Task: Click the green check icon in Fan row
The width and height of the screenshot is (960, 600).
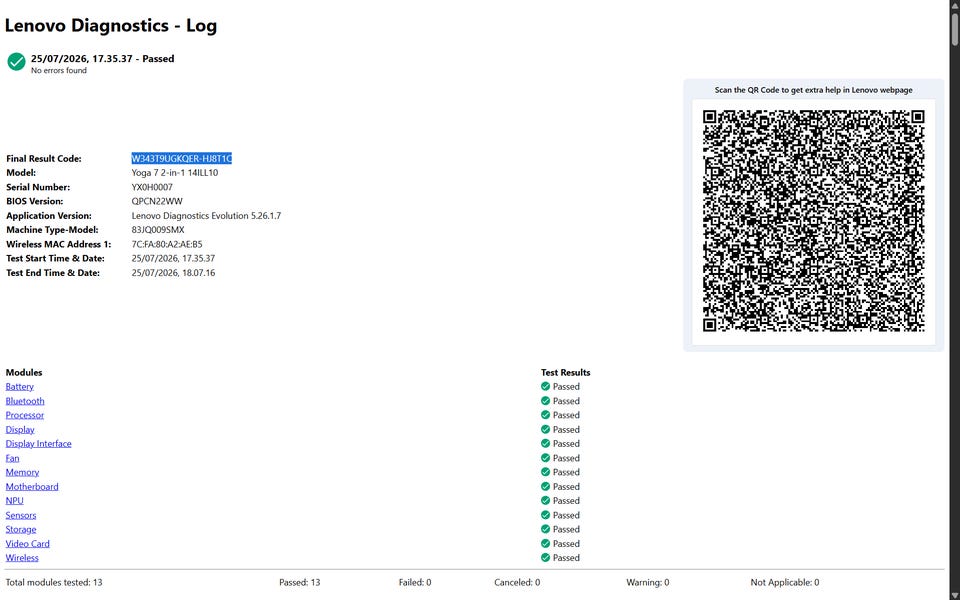Action: [546, 458]
